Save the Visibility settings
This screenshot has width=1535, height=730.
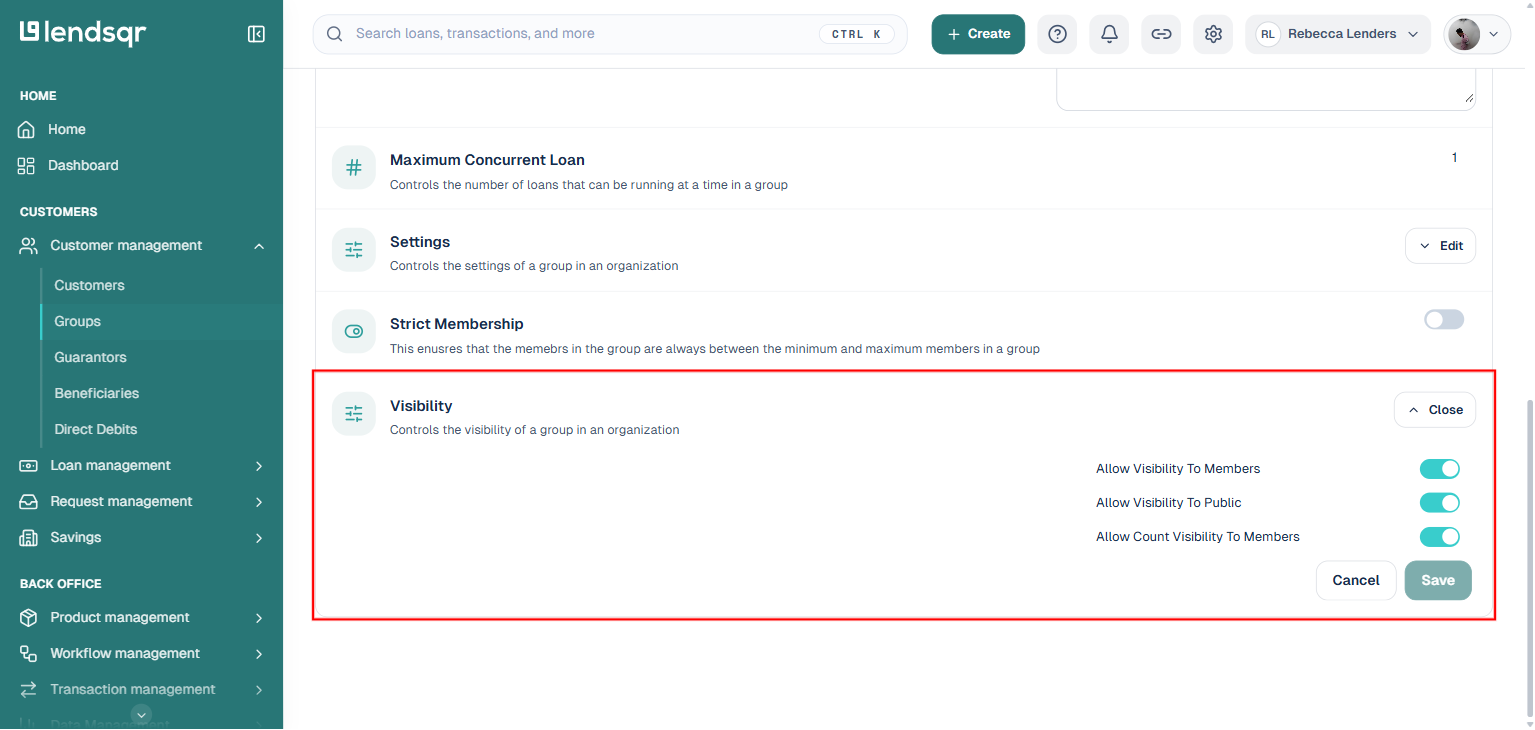tap(1438, 580)
